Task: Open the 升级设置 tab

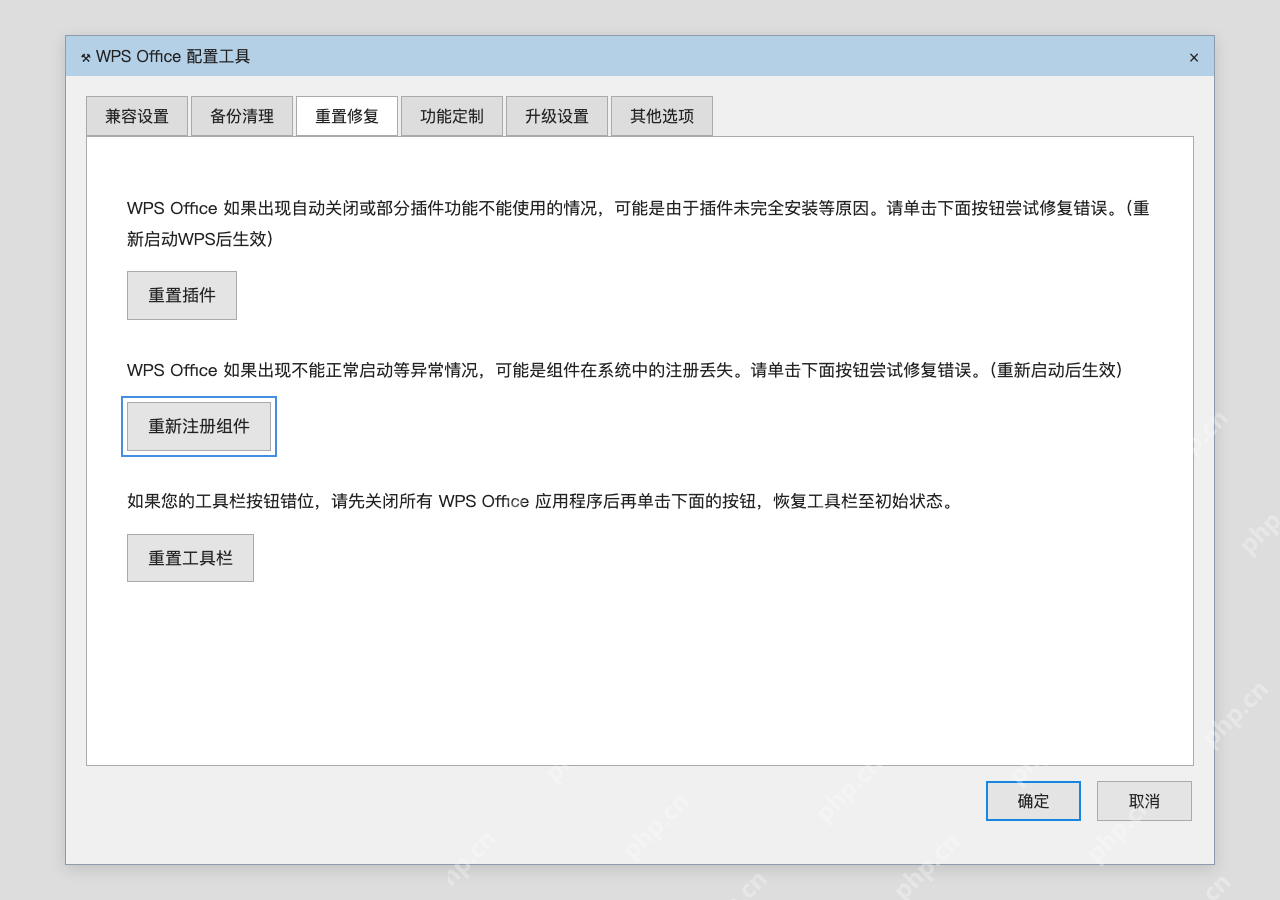Action: tap(557, 116)
